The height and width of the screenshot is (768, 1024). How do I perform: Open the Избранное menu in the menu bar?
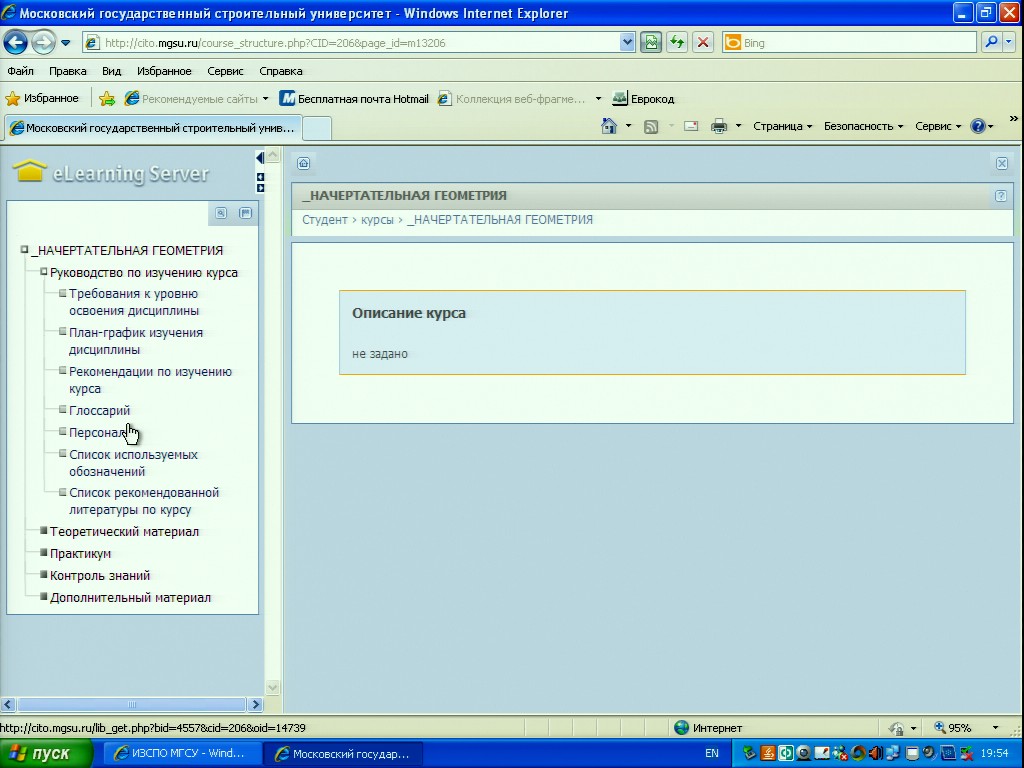164,71
